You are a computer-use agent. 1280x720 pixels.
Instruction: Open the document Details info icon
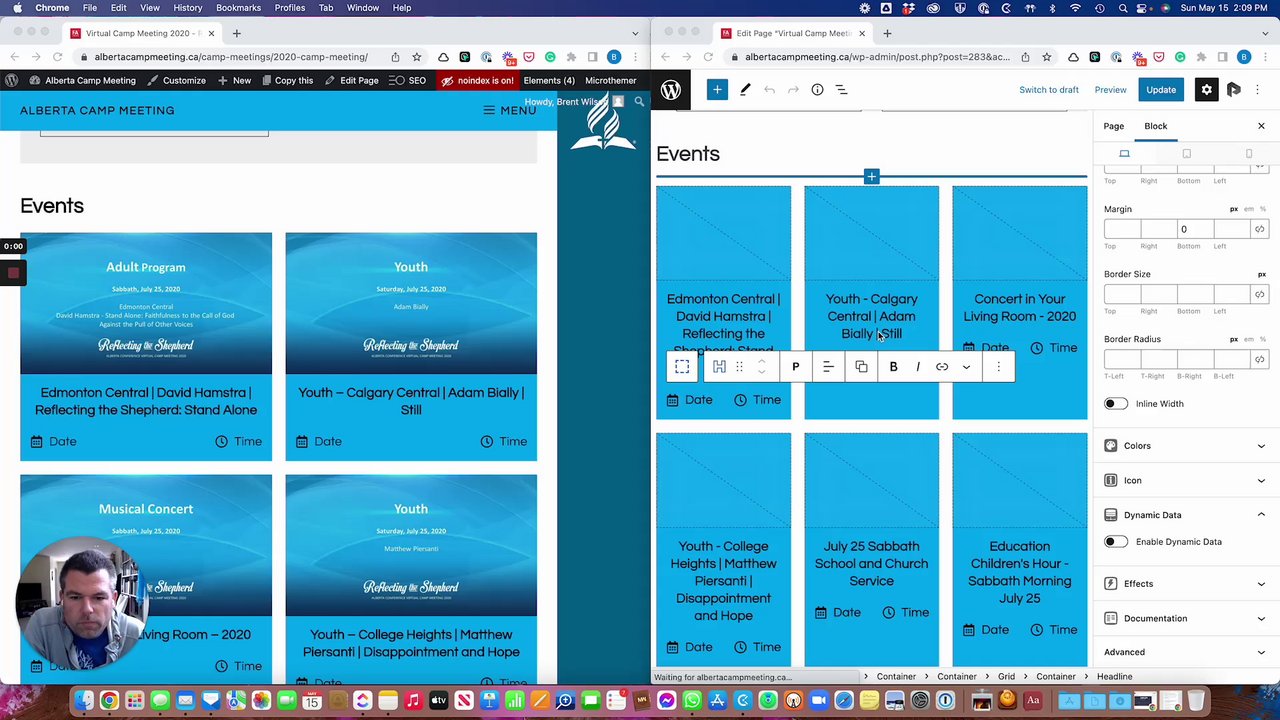(x=817, y=90)
